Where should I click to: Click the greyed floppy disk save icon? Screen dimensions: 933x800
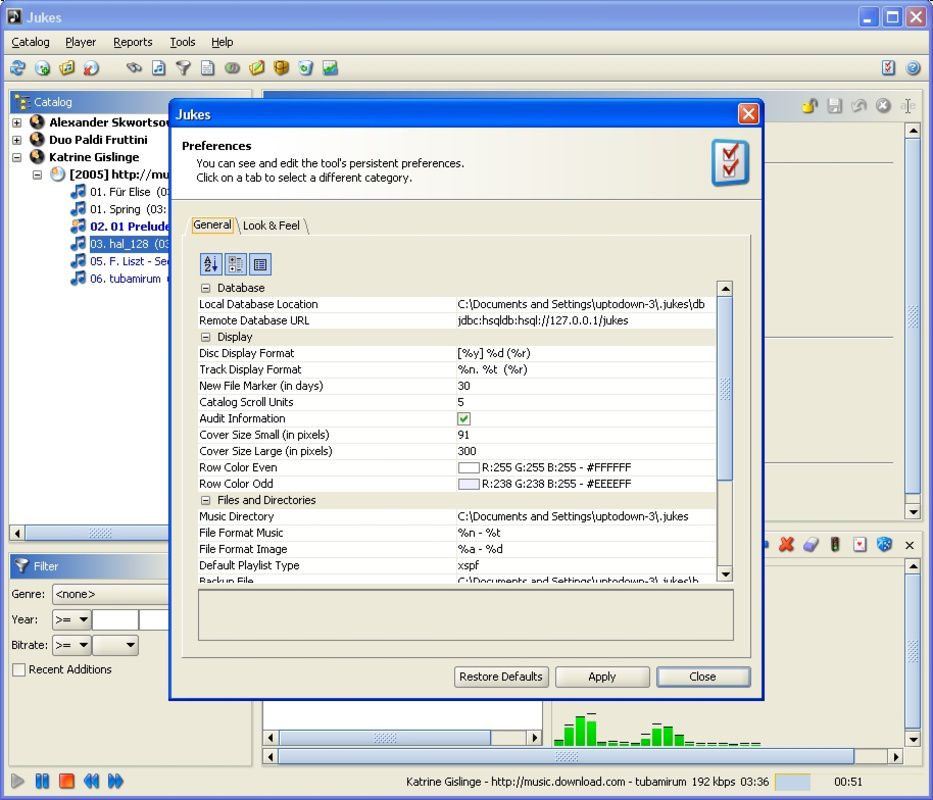(834, 106)
